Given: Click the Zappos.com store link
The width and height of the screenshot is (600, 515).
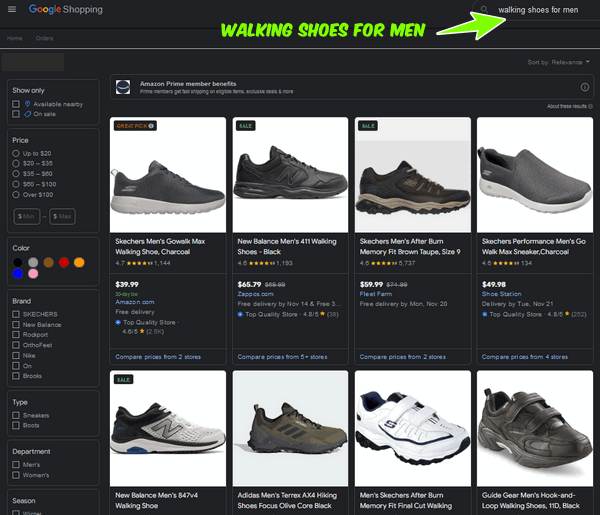Looking at the screenshot, I should point(255,294).
